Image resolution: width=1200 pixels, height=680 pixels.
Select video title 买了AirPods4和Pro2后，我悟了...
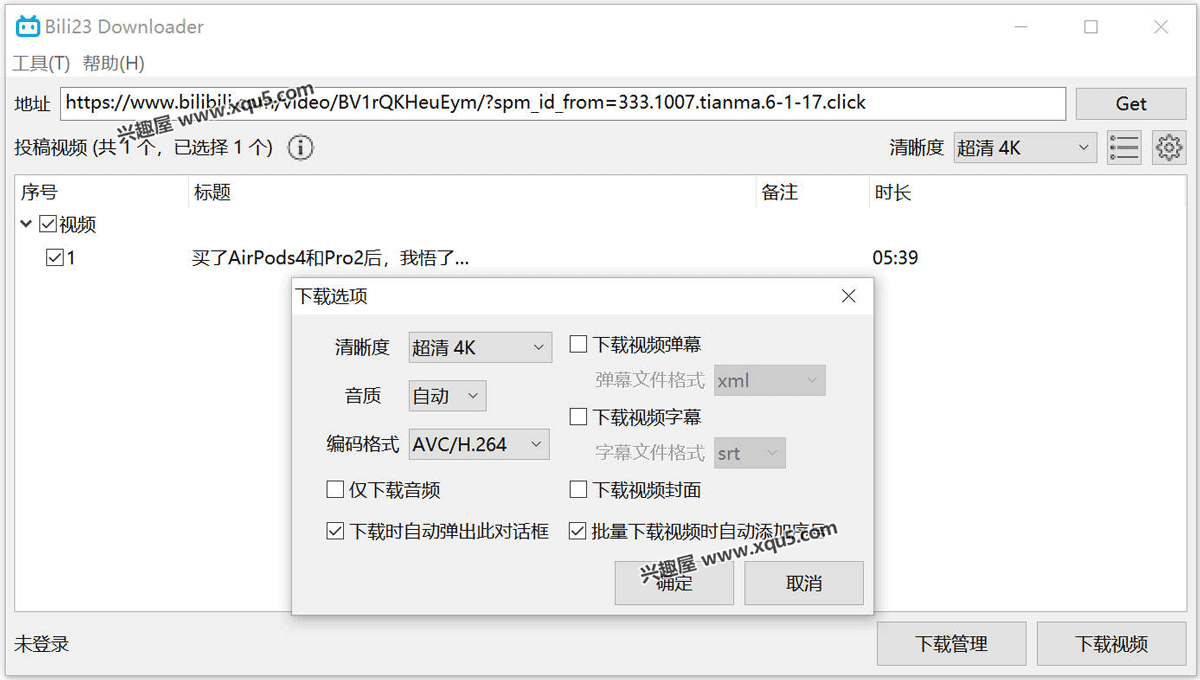330,258
